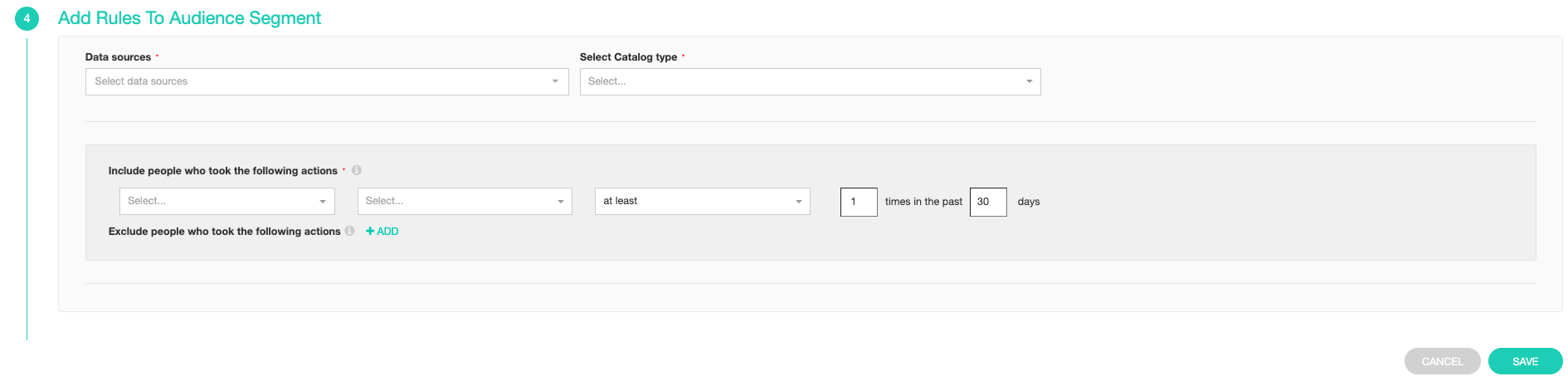Click the Select Catalog type caret arrow

(x=1029, y=81)
